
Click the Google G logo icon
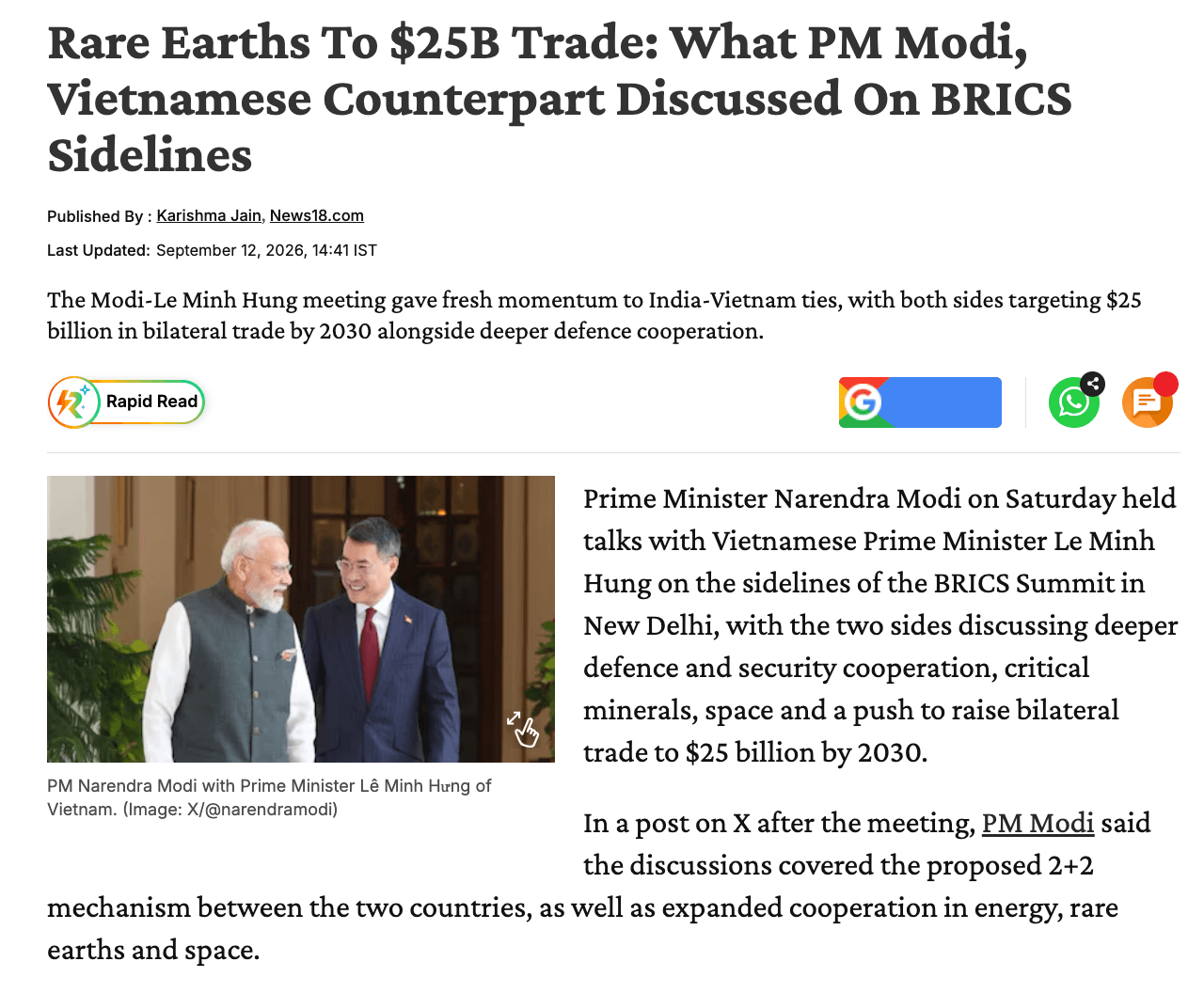tap(863, 402)
